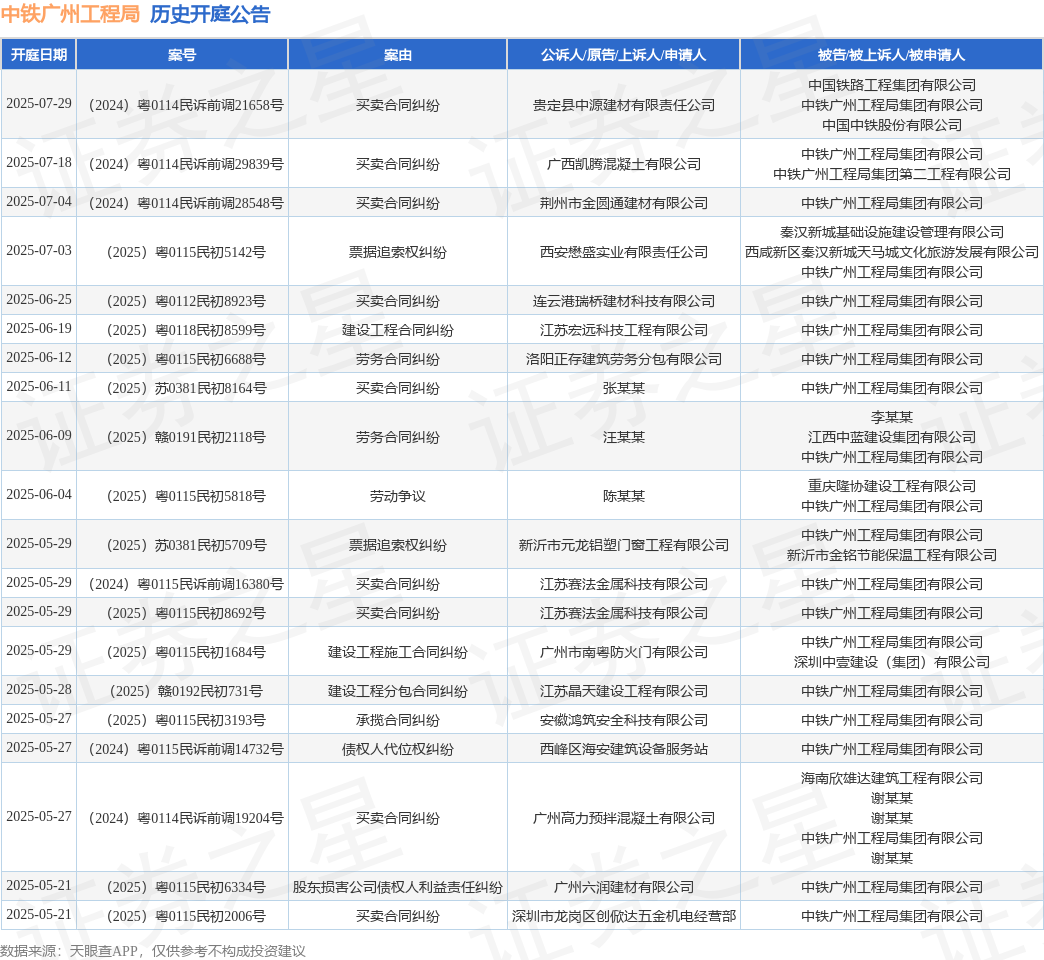Click defendant 李某某

tap(892, 417)
